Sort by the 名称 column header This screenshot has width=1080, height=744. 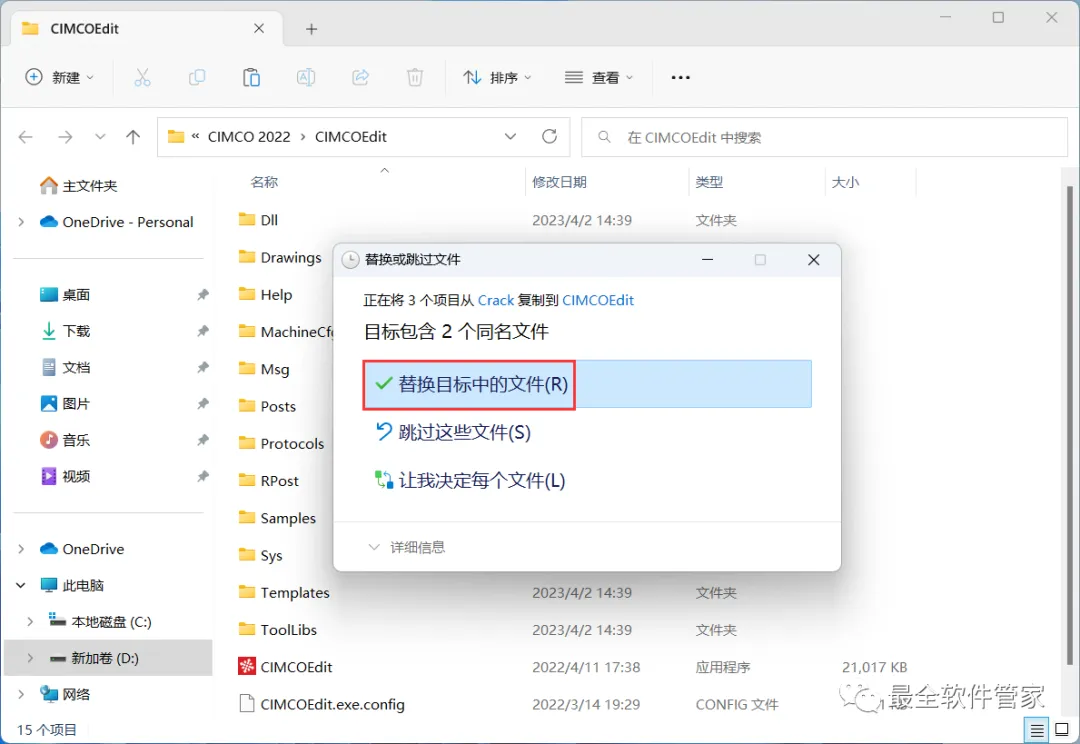(x=264, y=182)
